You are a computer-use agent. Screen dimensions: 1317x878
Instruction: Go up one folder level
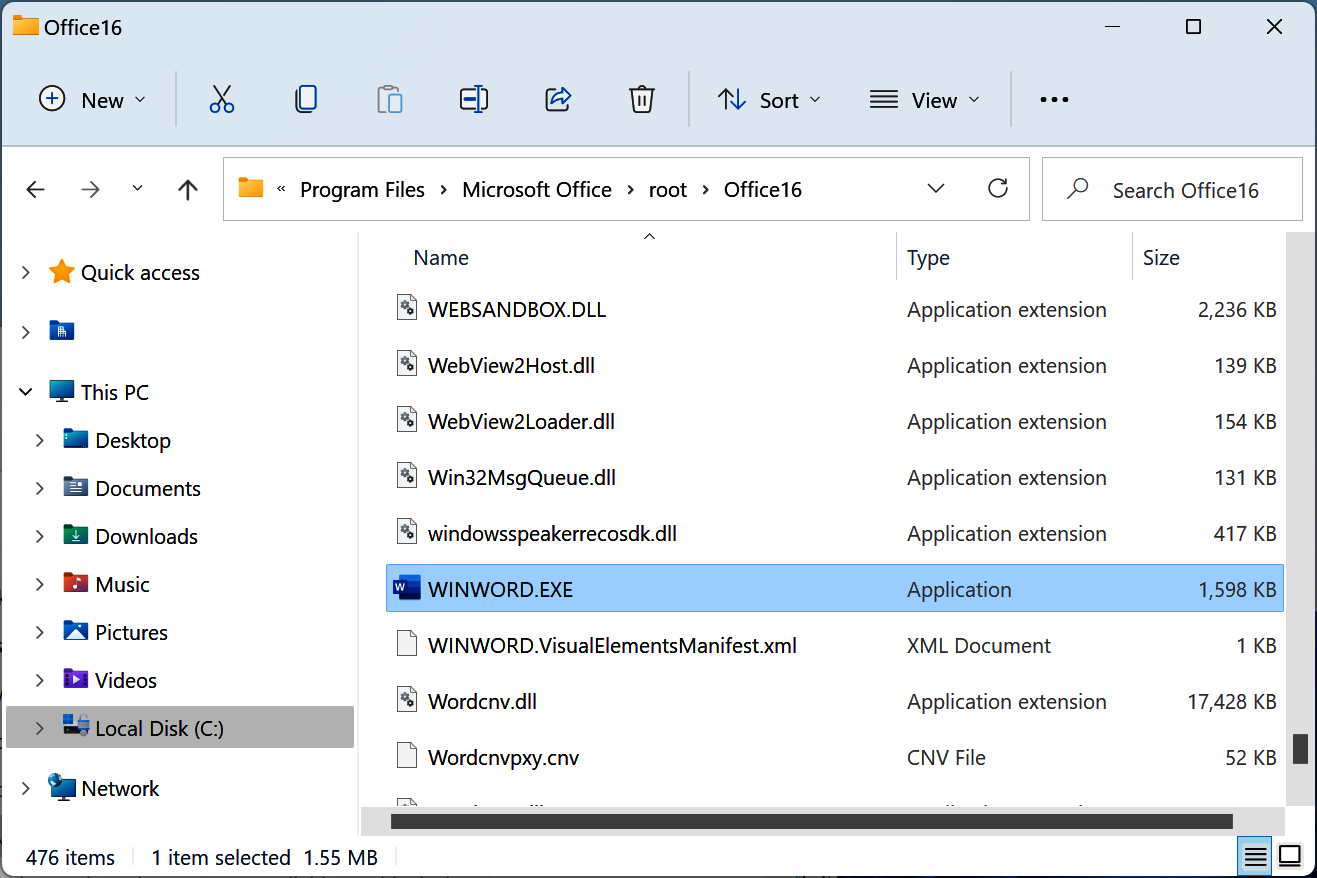click(x=188, y=189)
